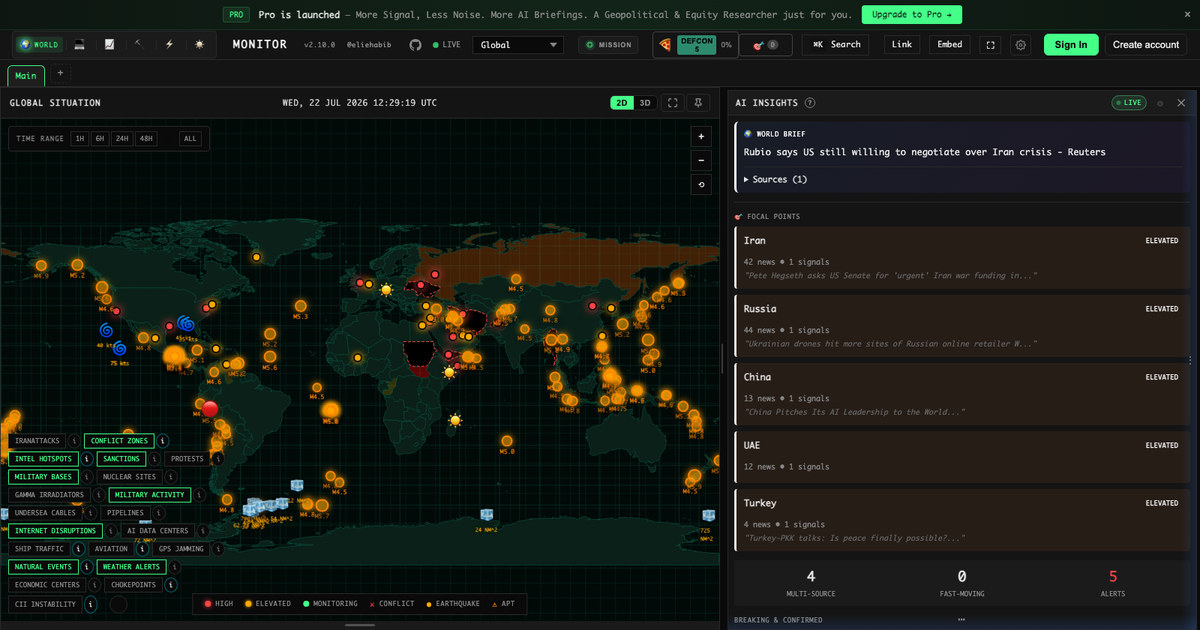
Task: Show info for Aviation layer
Action: click(142, 549)
